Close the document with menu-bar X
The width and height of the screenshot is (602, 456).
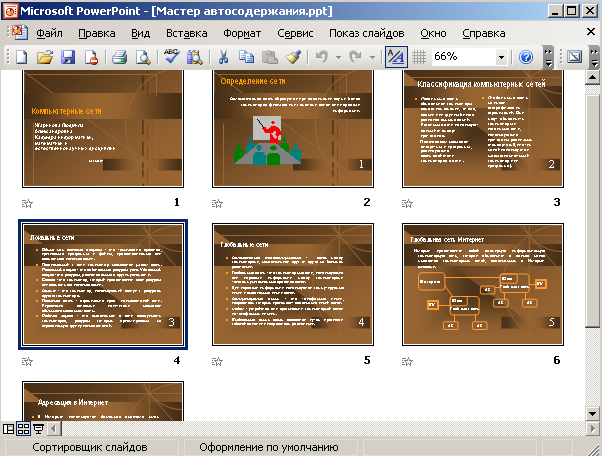point(591,31)
